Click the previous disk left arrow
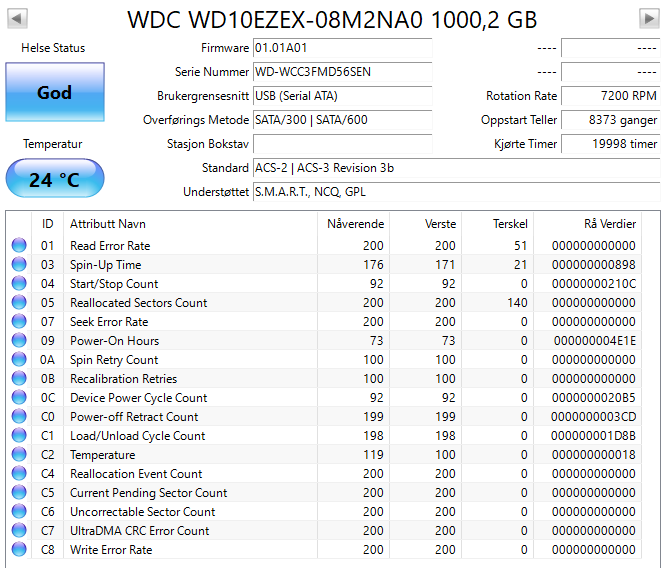This screenshot has width=665, height=568. click(17, 20)
